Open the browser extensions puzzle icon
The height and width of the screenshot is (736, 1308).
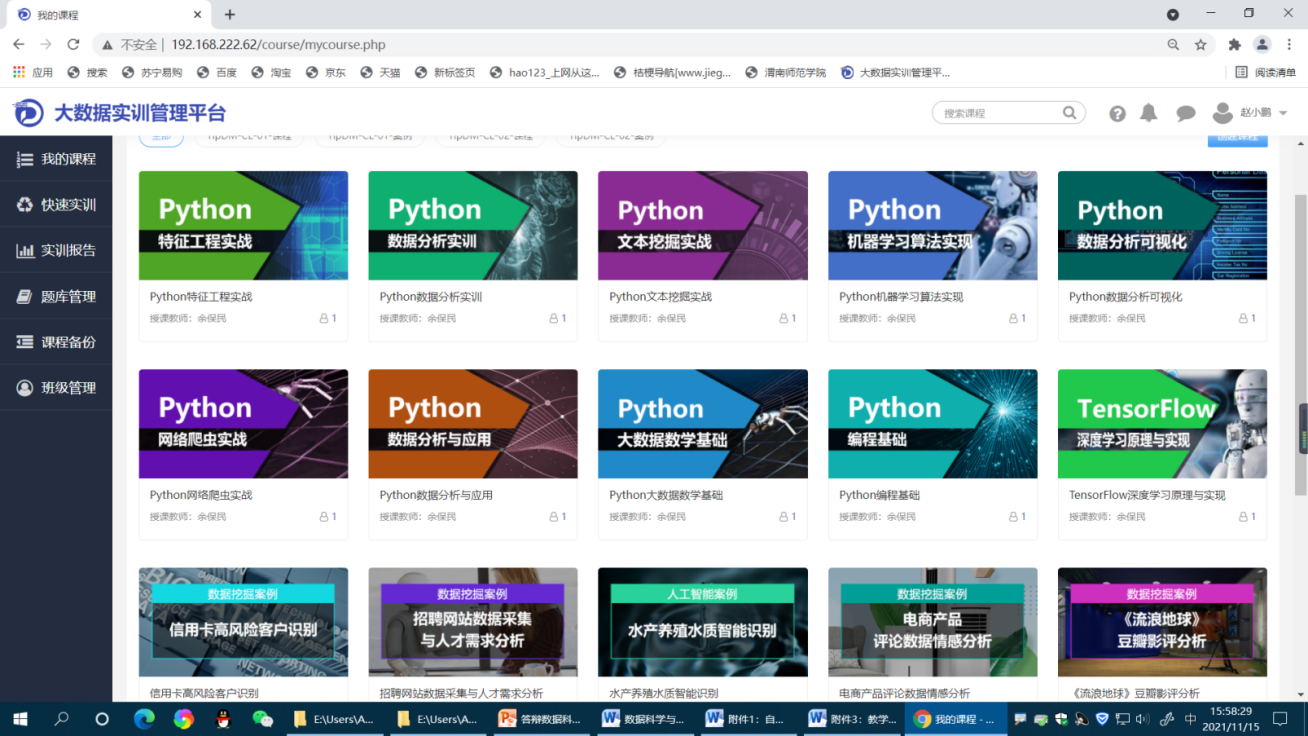point(1234,45)
